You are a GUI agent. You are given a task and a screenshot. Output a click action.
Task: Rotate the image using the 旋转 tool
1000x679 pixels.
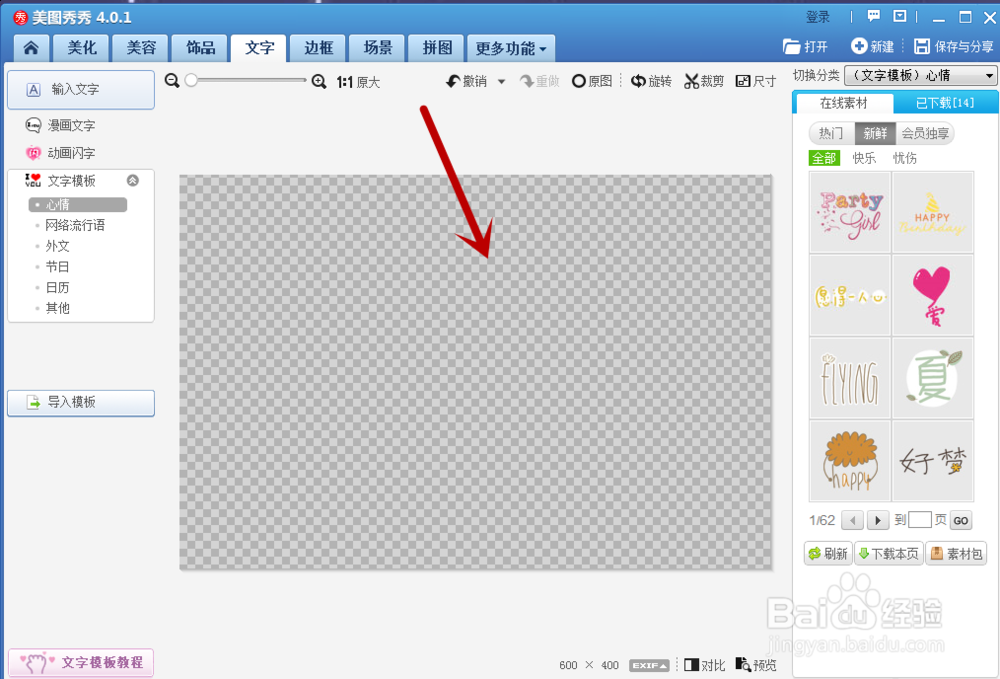[x=651, y=82]
